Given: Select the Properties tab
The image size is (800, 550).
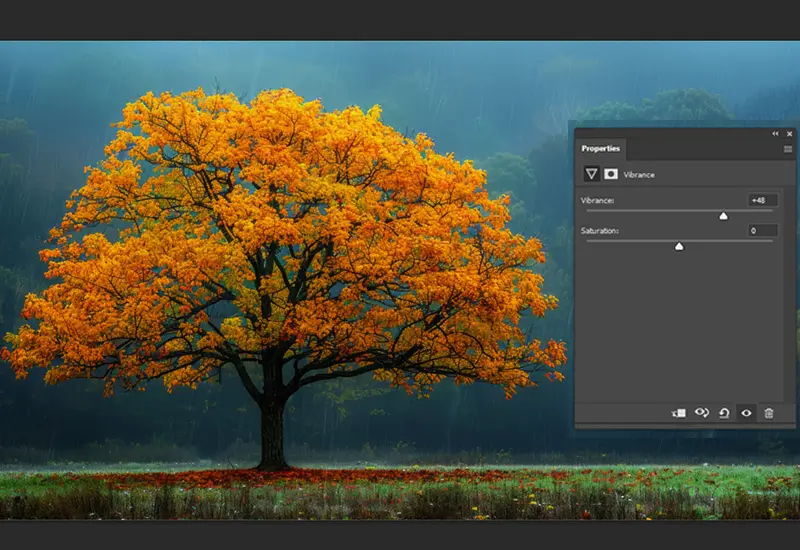Looking at the screenshot, I should click(x=600, y=149).
